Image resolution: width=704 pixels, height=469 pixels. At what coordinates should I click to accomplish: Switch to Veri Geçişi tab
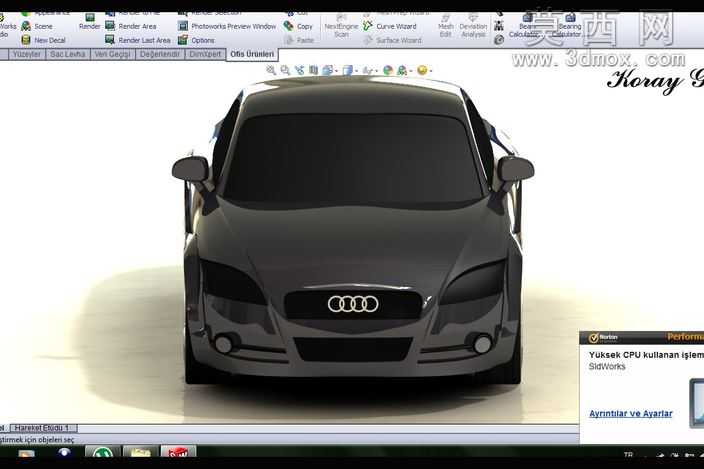(112, 54)
